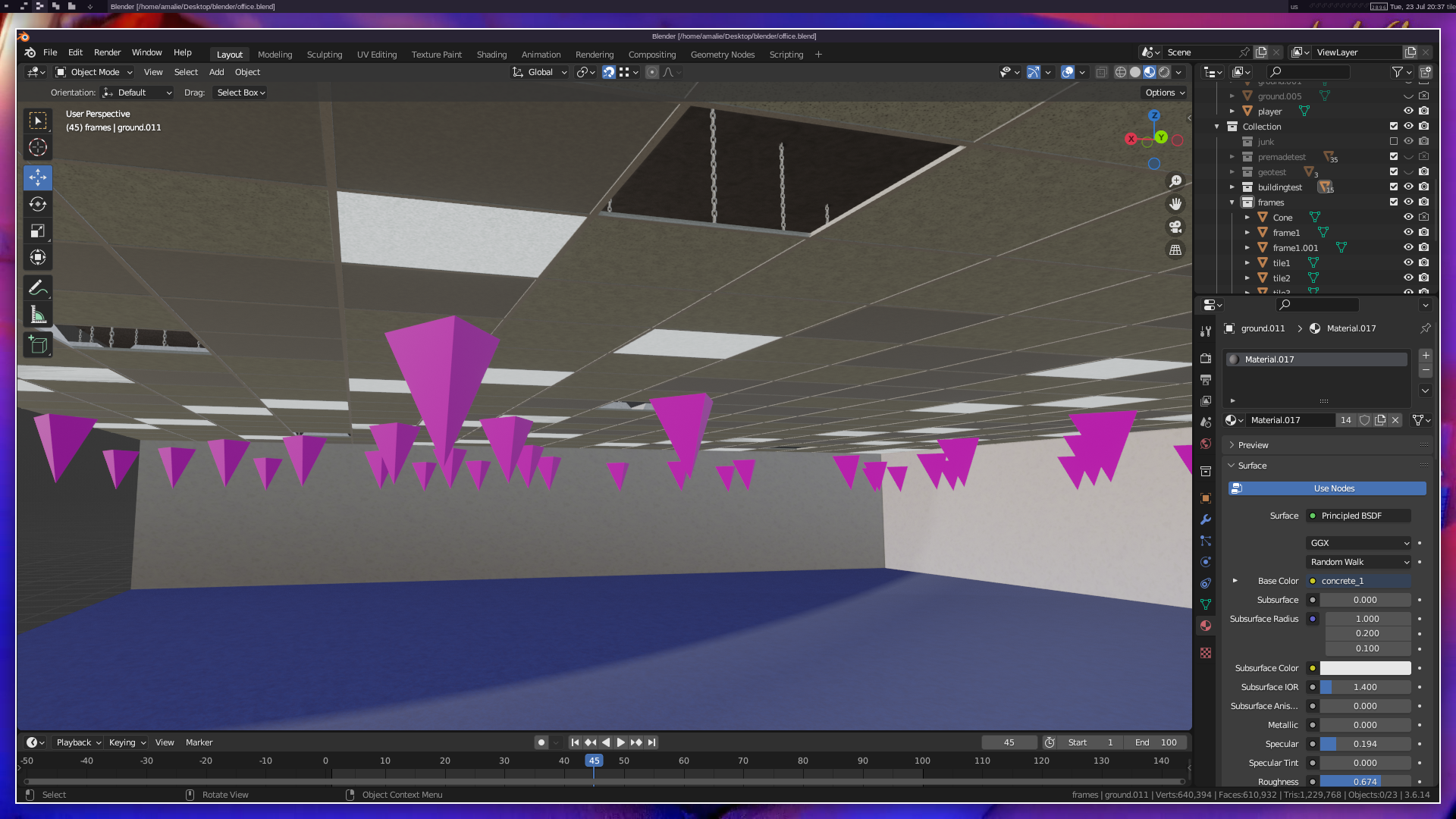
Task: Enable the junk collection checkbox
Action: click(1394, 142)
